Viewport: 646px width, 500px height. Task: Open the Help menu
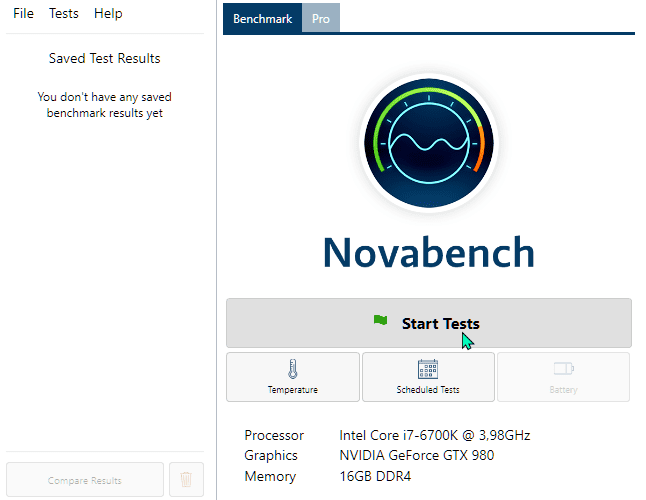coord(108,14)
